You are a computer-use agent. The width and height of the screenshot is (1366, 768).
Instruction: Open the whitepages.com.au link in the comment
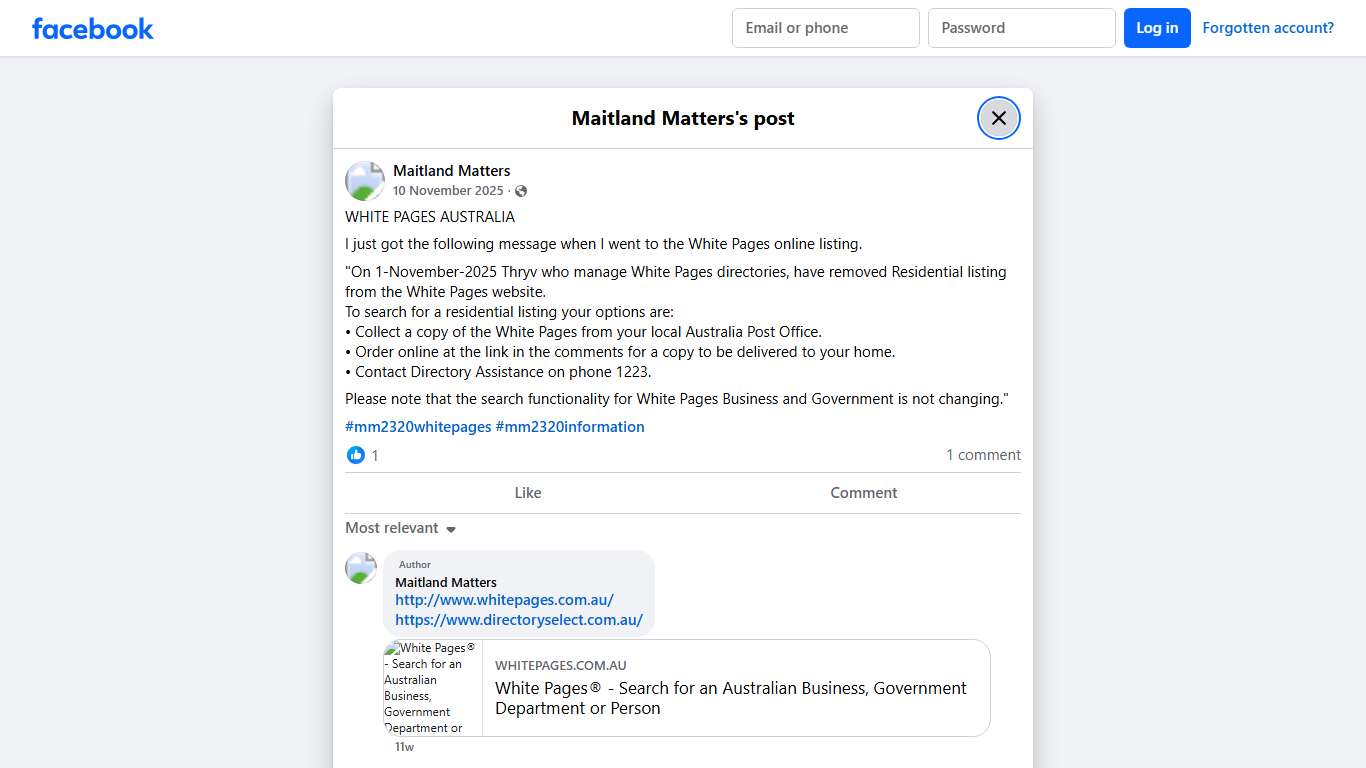pos(504,599)
